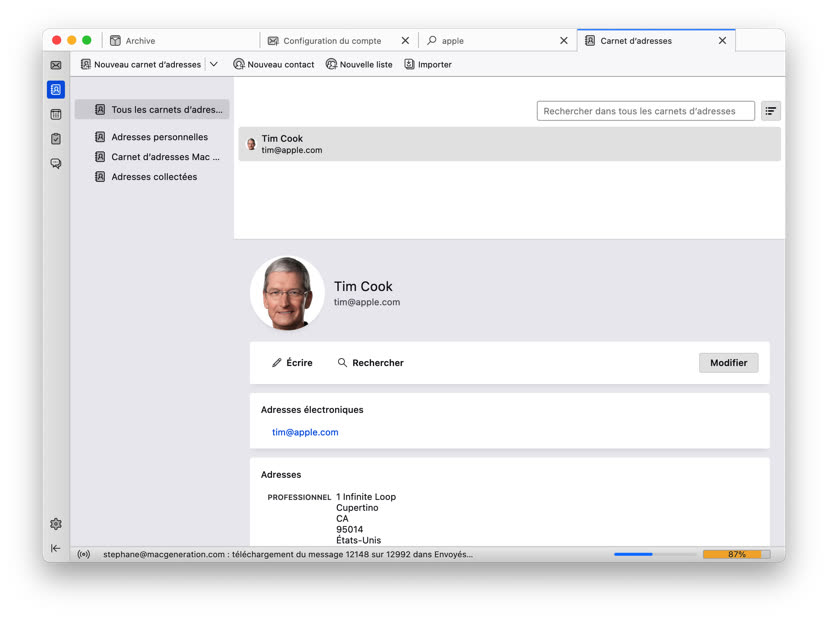
Task: Select the Address Book sidebar icon
Action: [55, 89]
